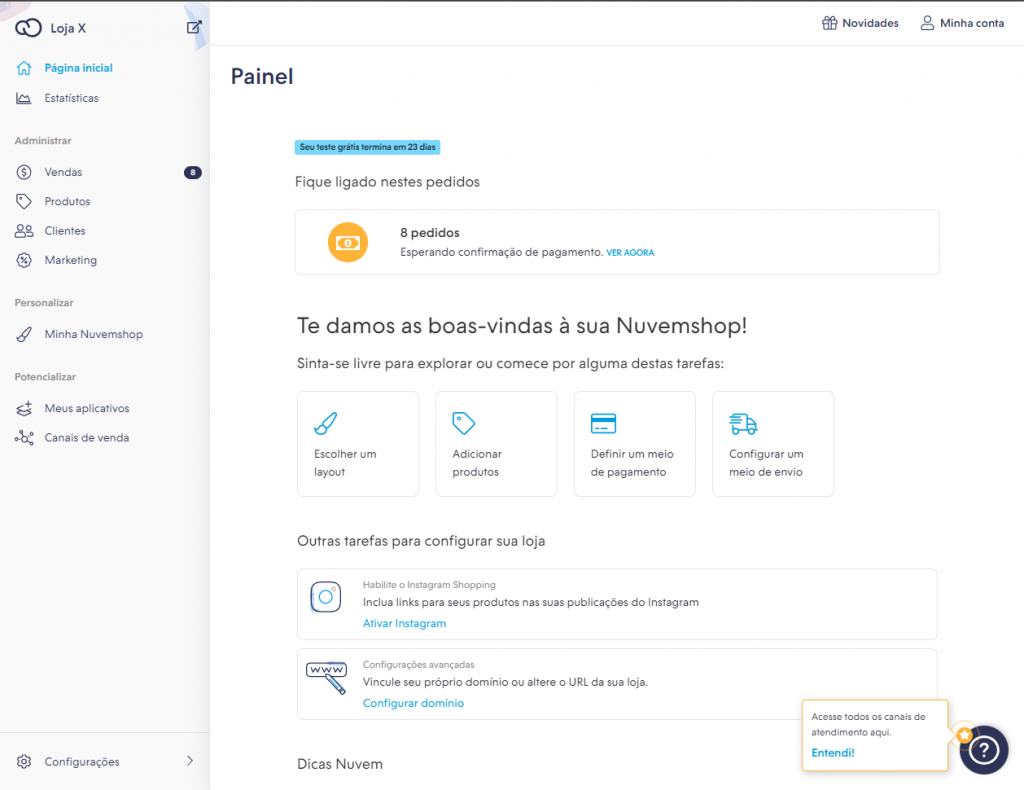The width and height of the screenshot is (1024, 790).
Task: Click the Configurar domínio link
Action: pyautogui.click(x=413, y=703)
